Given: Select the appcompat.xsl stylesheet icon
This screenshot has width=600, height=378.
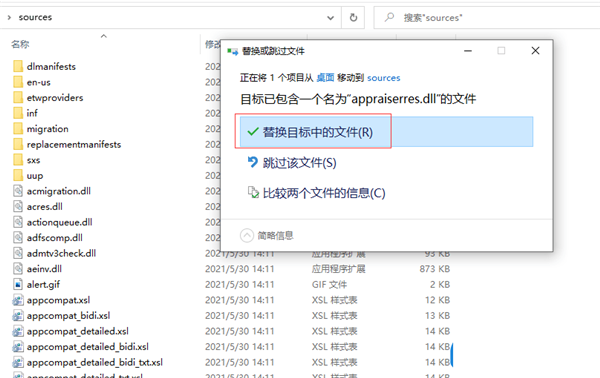Looking at the screenshot, I should [18, 300].
